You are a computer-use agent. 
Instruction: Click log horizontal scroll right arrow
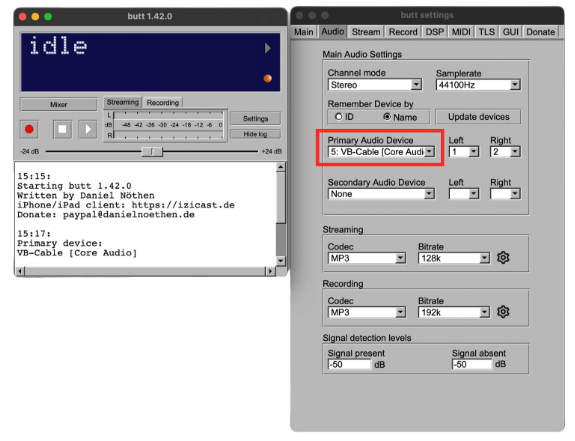[270, 271]
